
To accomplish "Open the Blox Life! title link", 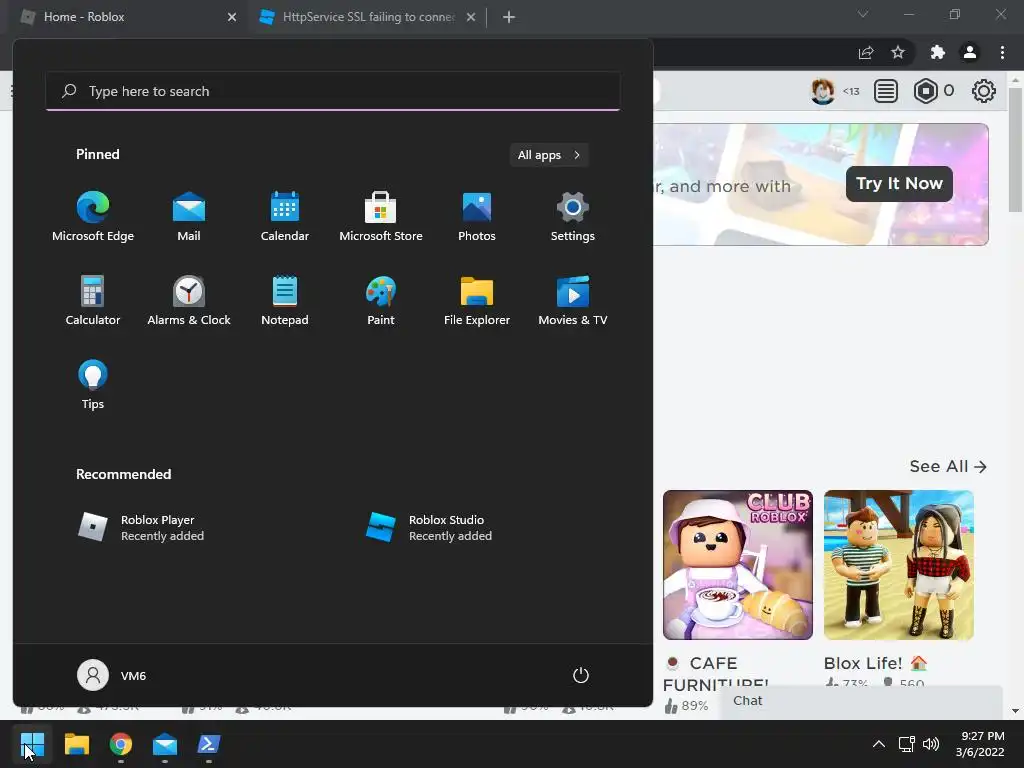I will tap(875, 663).
